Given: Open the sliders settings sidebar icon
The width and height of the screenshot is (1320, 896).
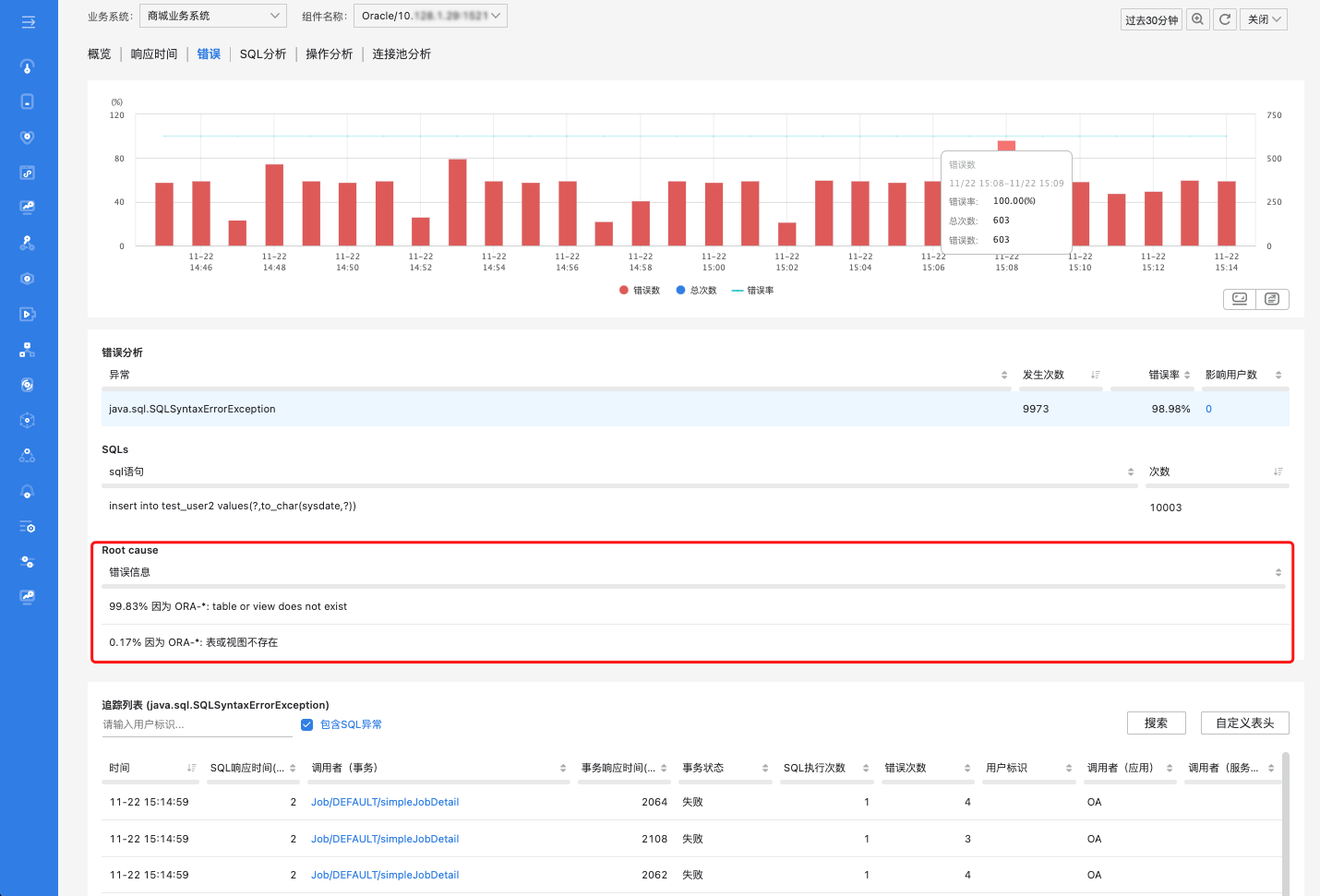Looking at the screenshot, I should click(x=28, y=562).
